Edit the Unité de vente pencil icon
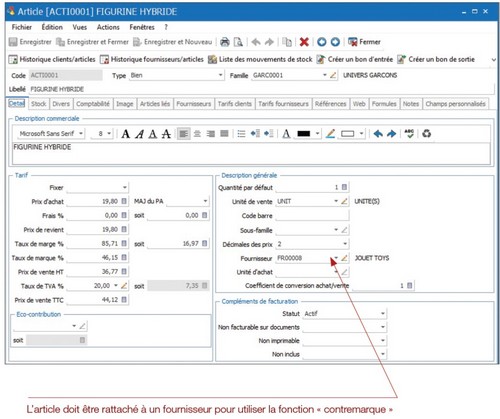500x419 pixels. tap(344, 201)
